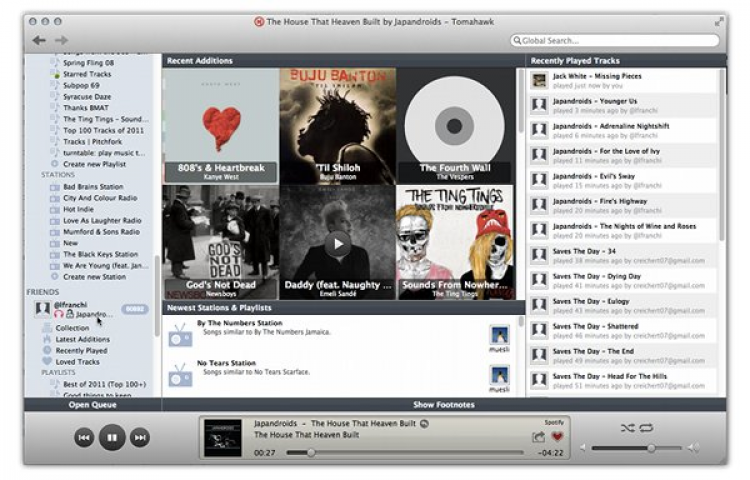Viewport: 750px width, 480px height.
Task: Click the back navigation arrow
Action: tap(39, 41)
